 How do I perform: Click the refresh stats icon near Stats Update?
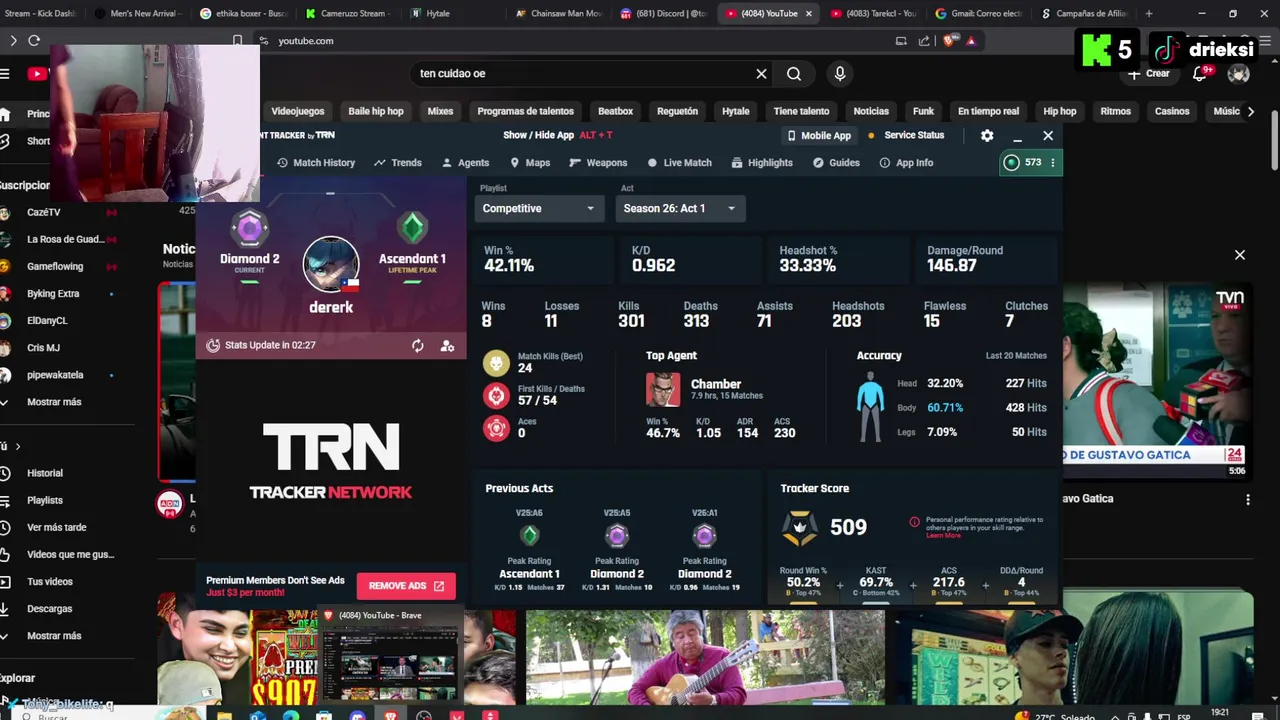coord(418,345)
